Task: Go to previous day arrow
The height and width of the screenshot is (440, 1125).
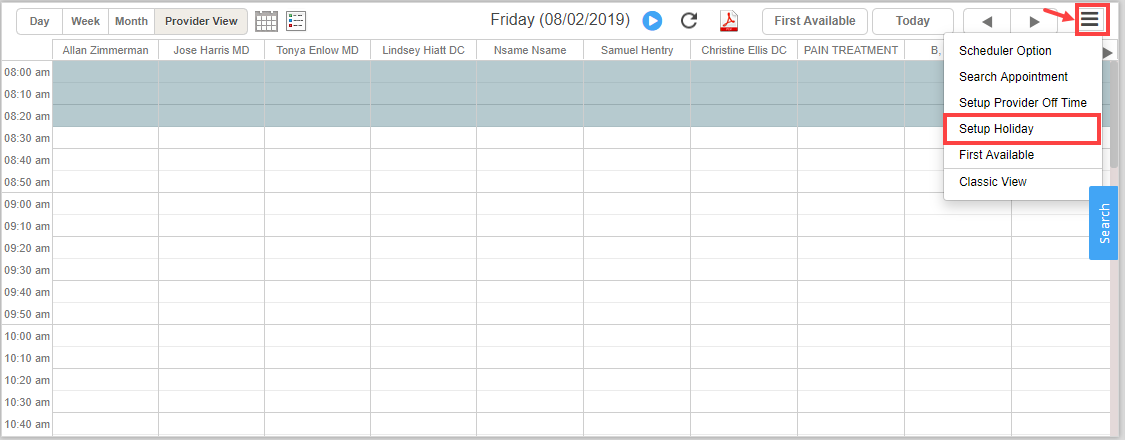Action: (987, 21)
